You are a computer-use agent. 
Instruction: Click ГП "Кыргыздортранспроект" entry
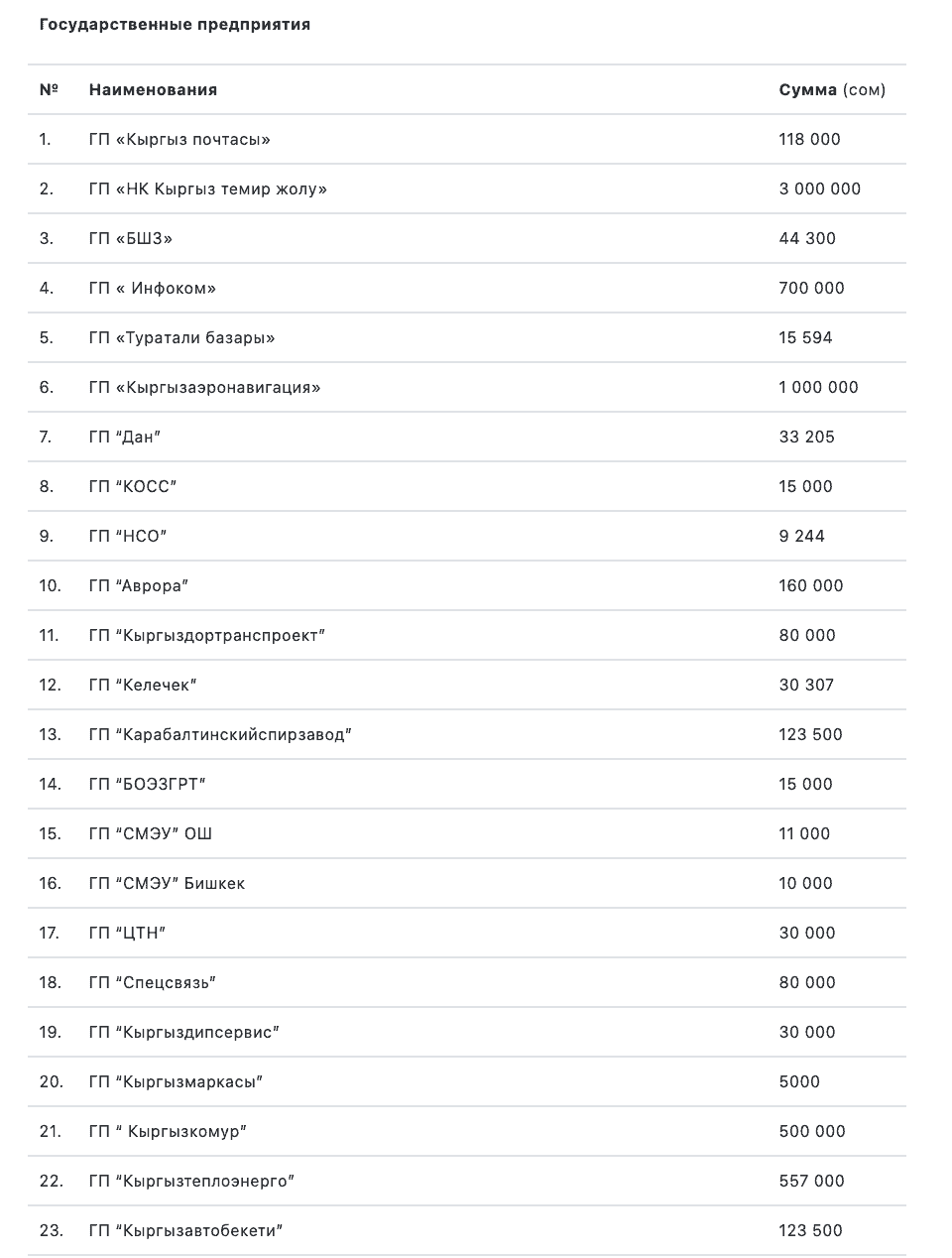tap(206, 636)
